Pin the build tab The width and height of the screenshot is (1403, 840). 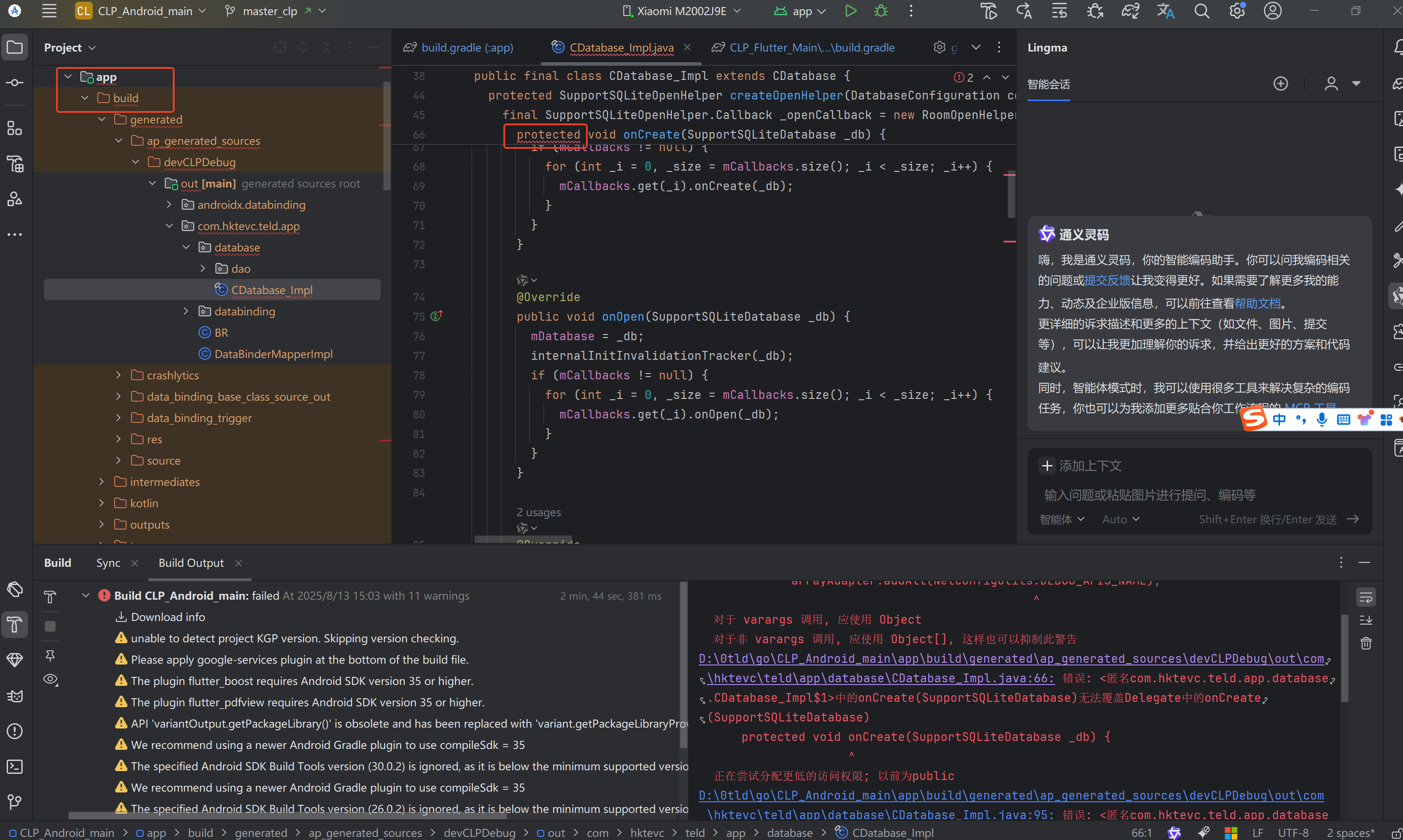point(50,656)
